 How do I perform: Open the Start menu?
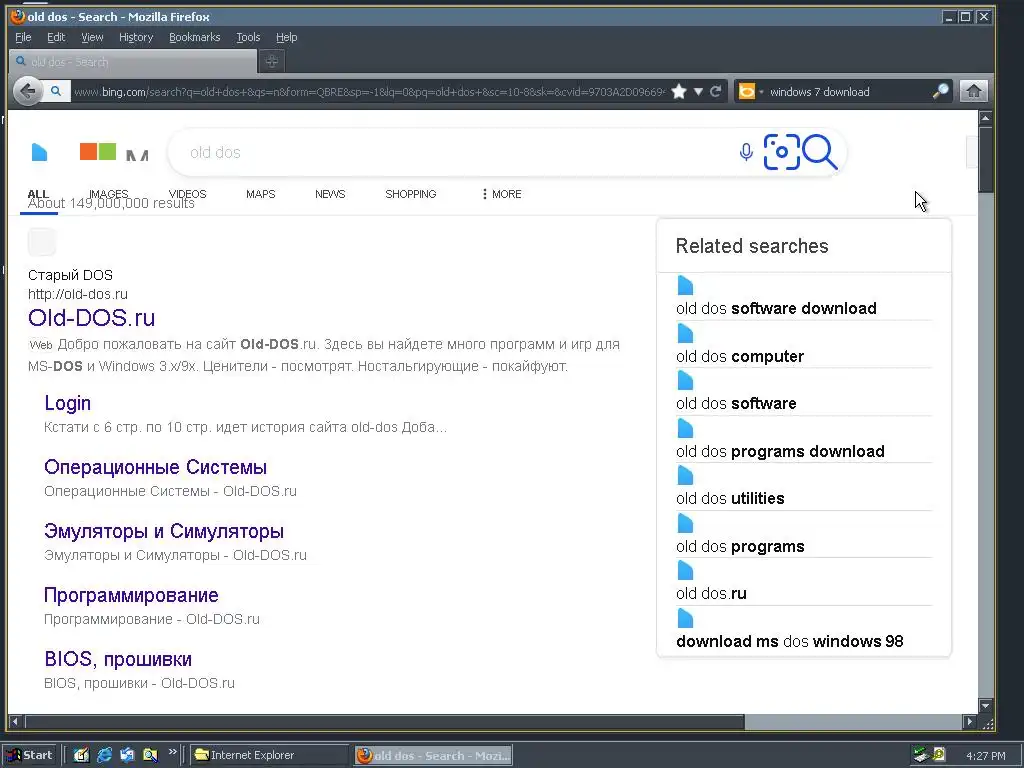tap(30, 755)
